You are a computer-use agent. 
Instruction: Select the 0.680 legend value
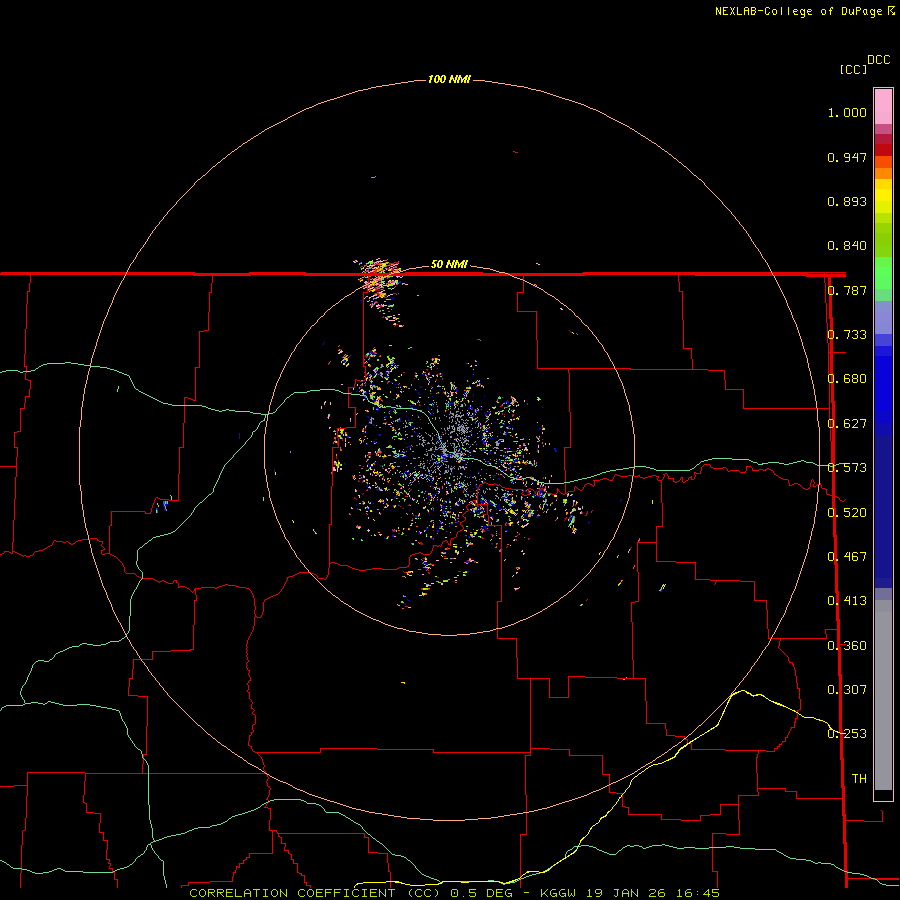tap(847, 379)
